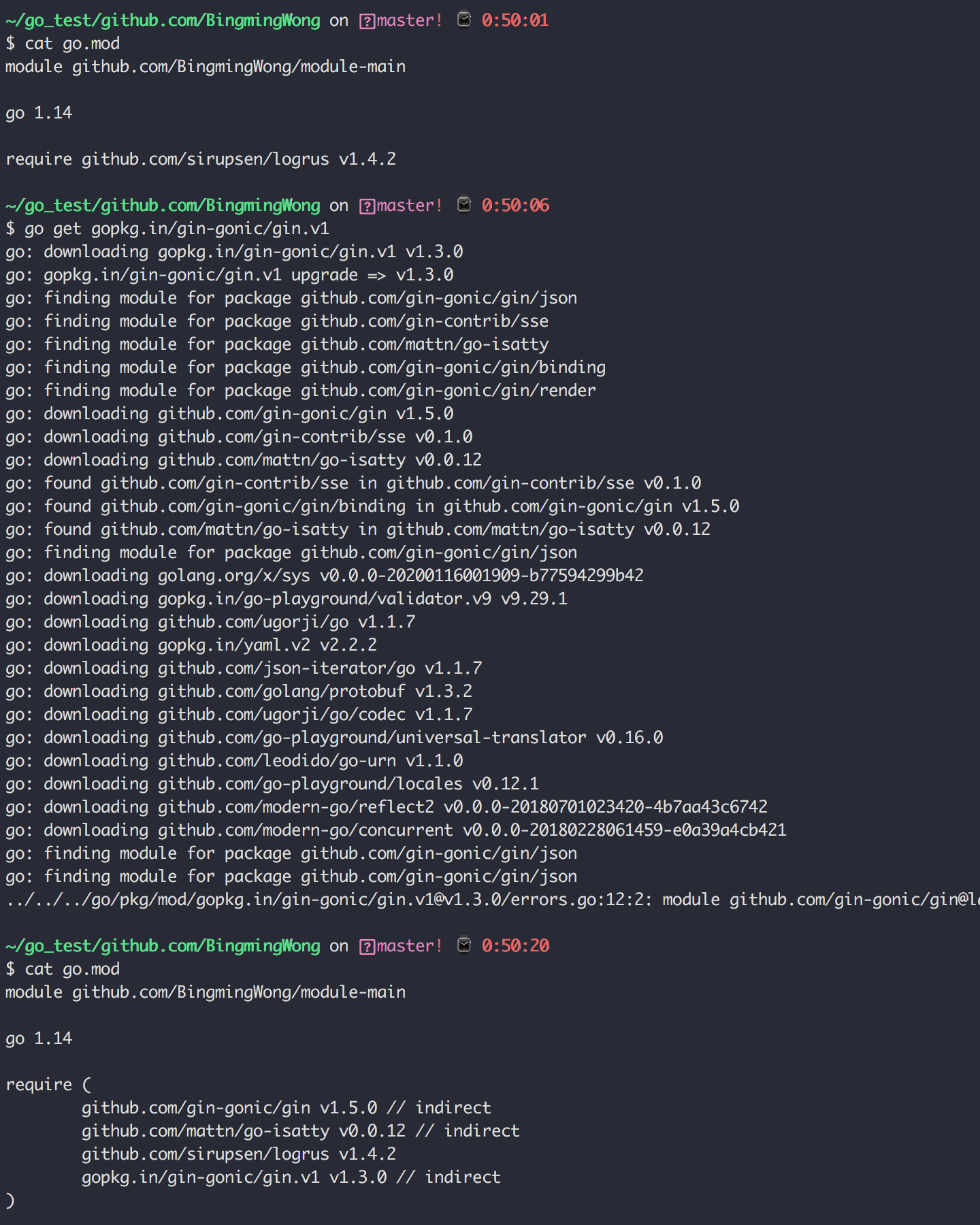This screenshot has height=1225, width=980.
Task: Click the modern-go/reflect2 download line
Action: [387, 807]
